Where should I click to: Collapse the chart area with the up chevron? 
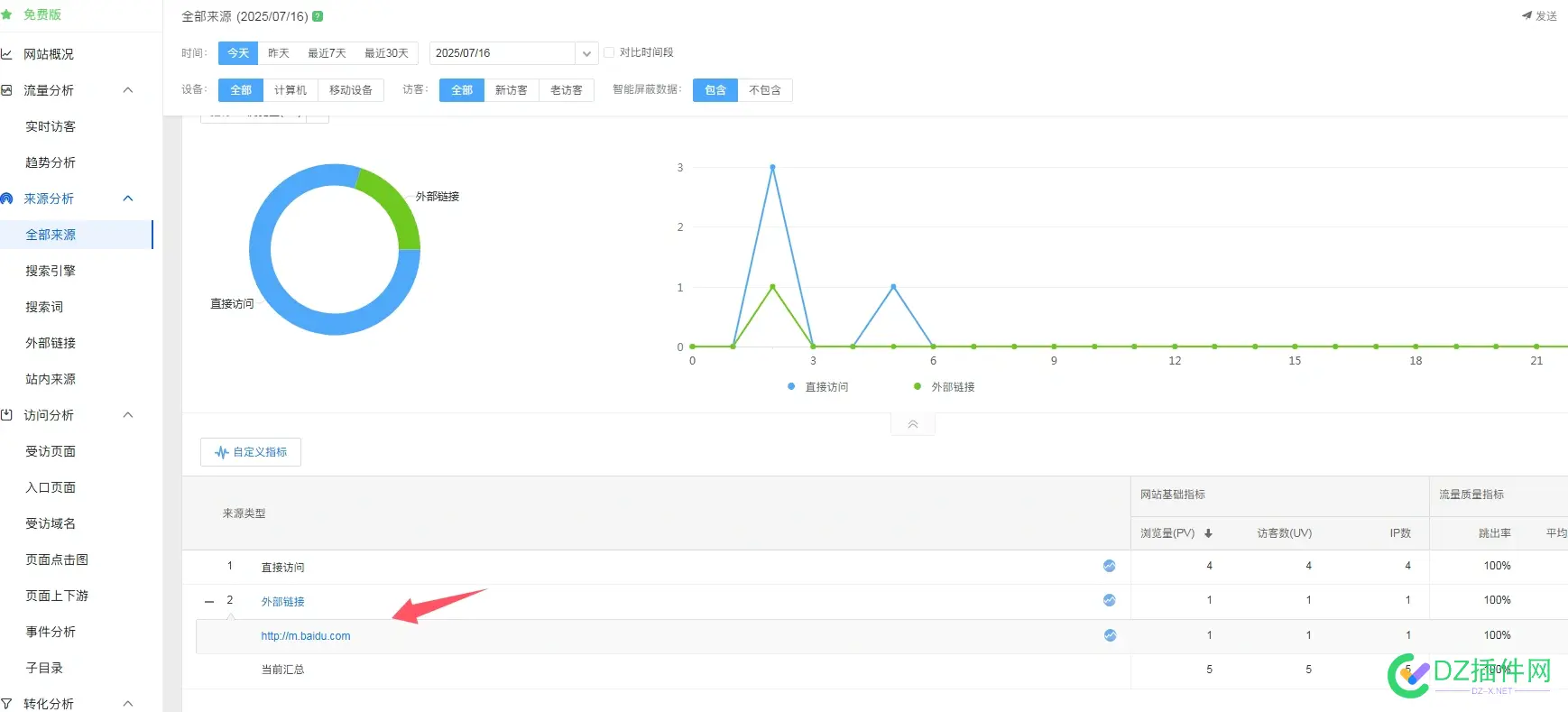click(913, 424)
